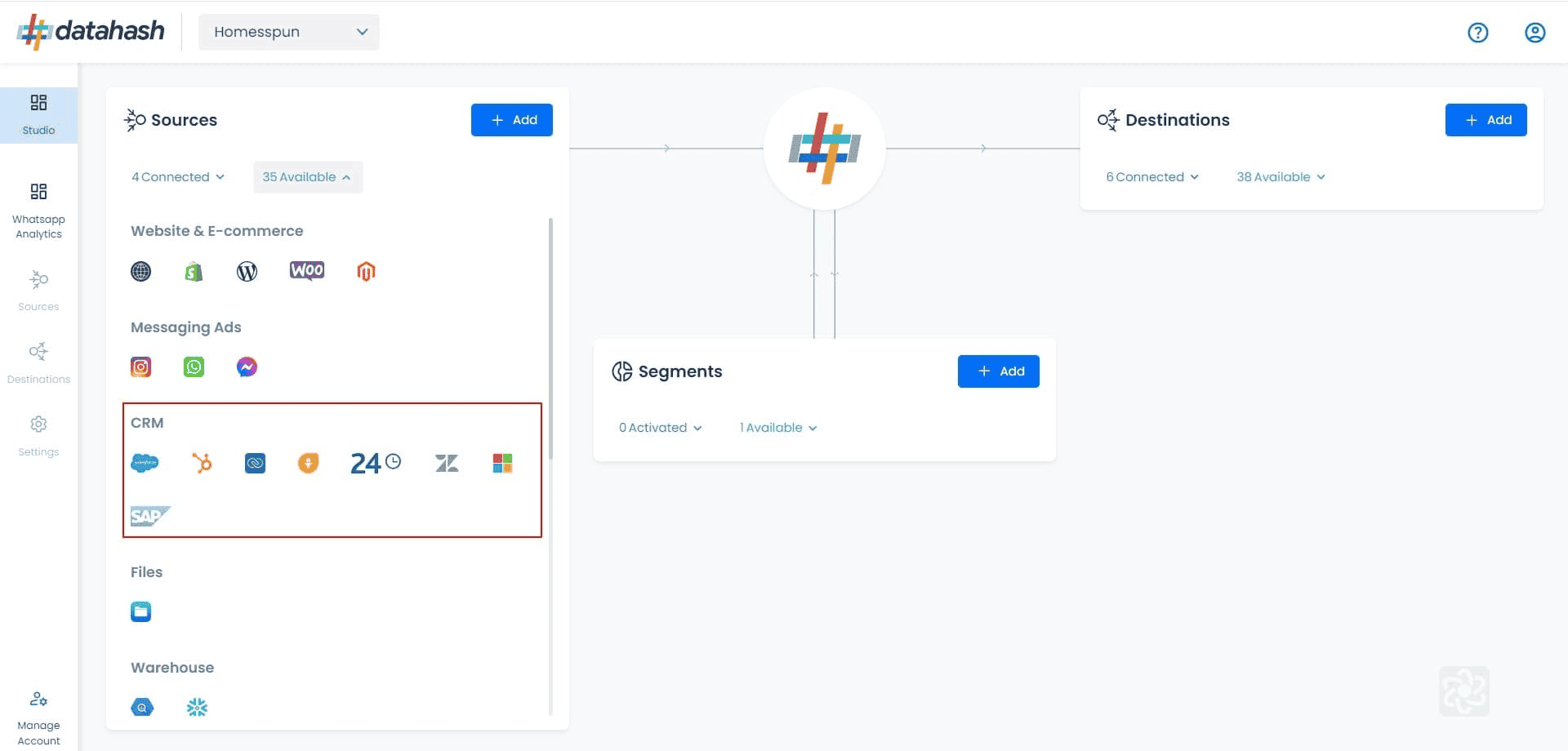Select the Snowflake warehouse icon
Viewport: 1568px width, 751px height.
point(197,707)
